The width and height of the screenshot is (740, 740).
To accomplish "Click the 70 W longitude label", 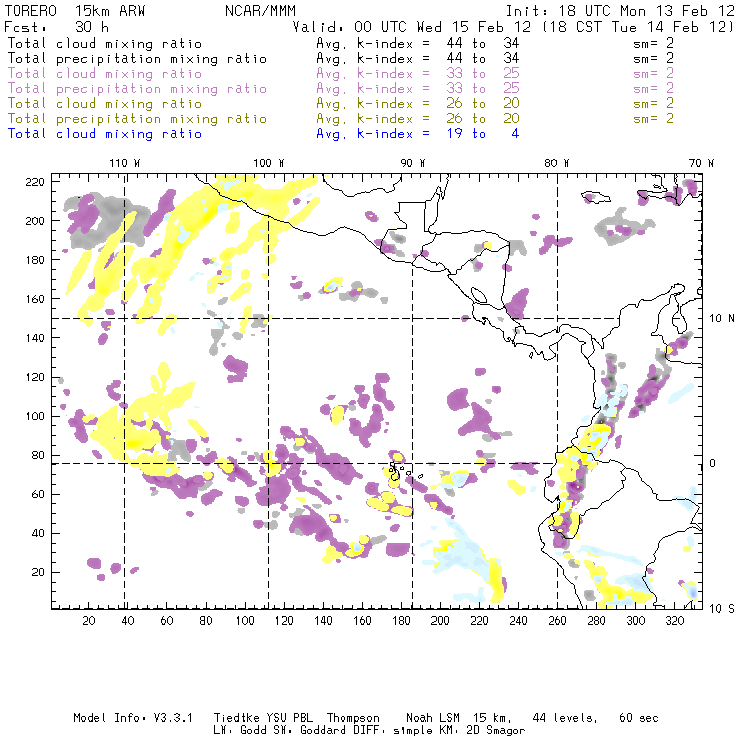I will pyautogui.click(x=702, y=163).
